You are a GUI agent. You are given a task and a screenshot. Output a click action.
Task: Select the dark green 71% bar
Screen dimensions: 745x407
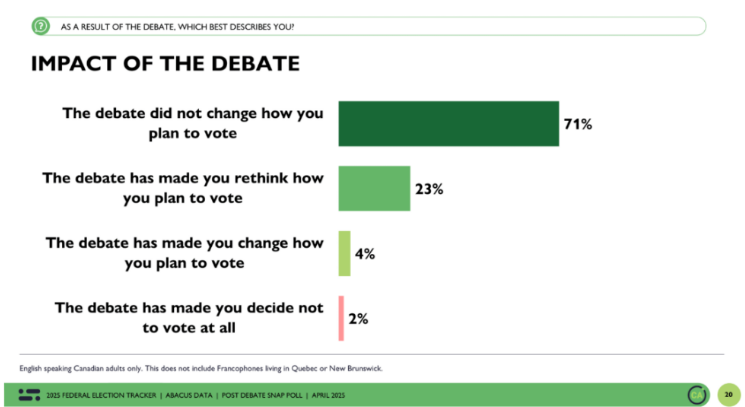(x=449, y=123)
